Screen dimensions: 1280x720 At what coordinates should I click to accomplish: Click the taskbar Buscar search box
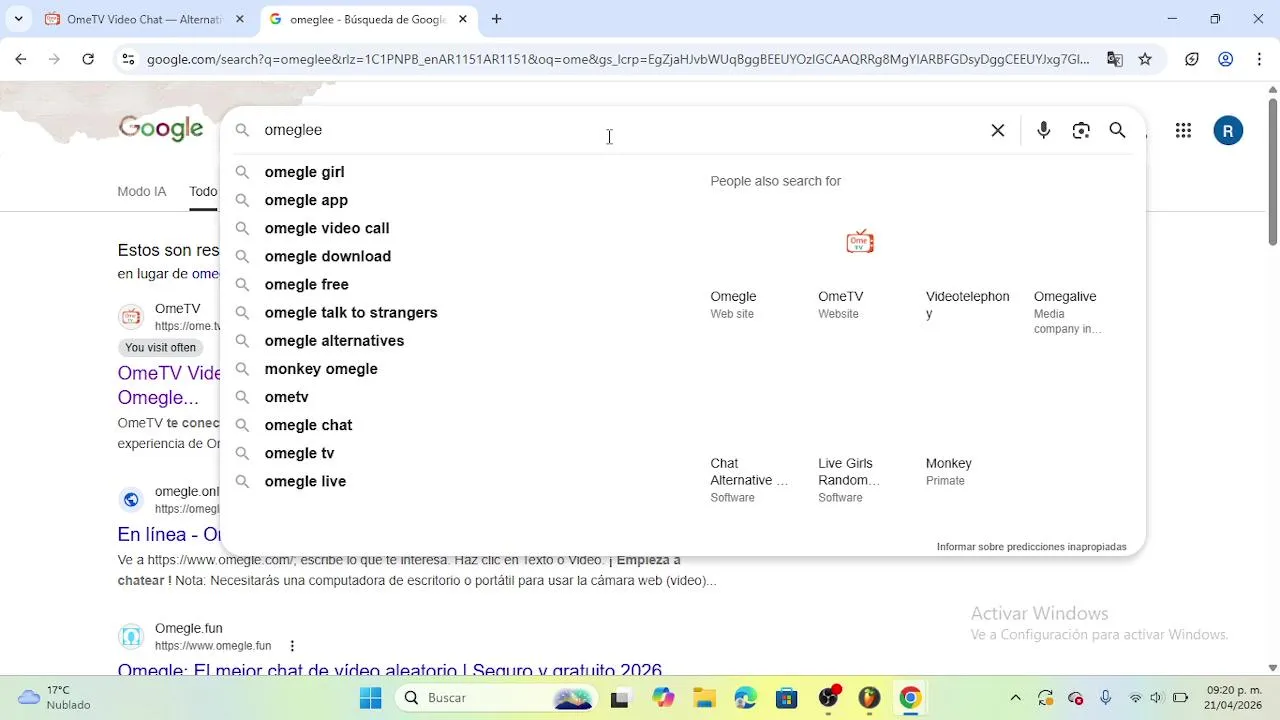coord(496,698)
